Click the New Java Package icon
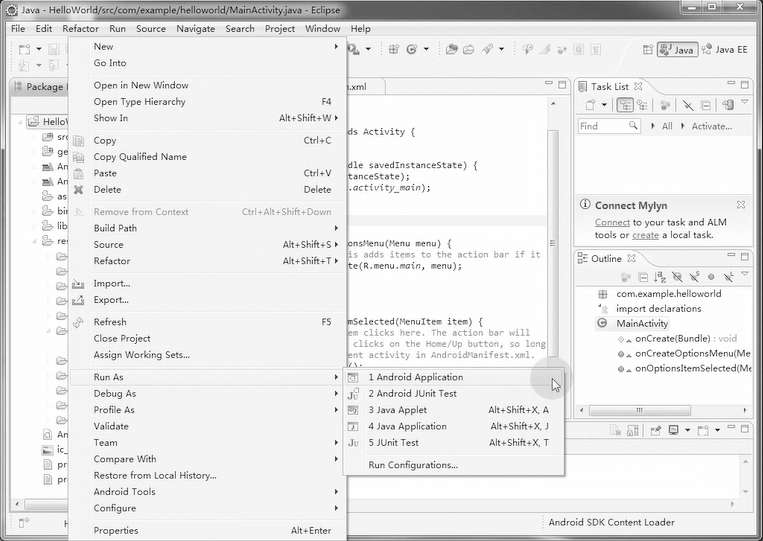 point(394,49)
